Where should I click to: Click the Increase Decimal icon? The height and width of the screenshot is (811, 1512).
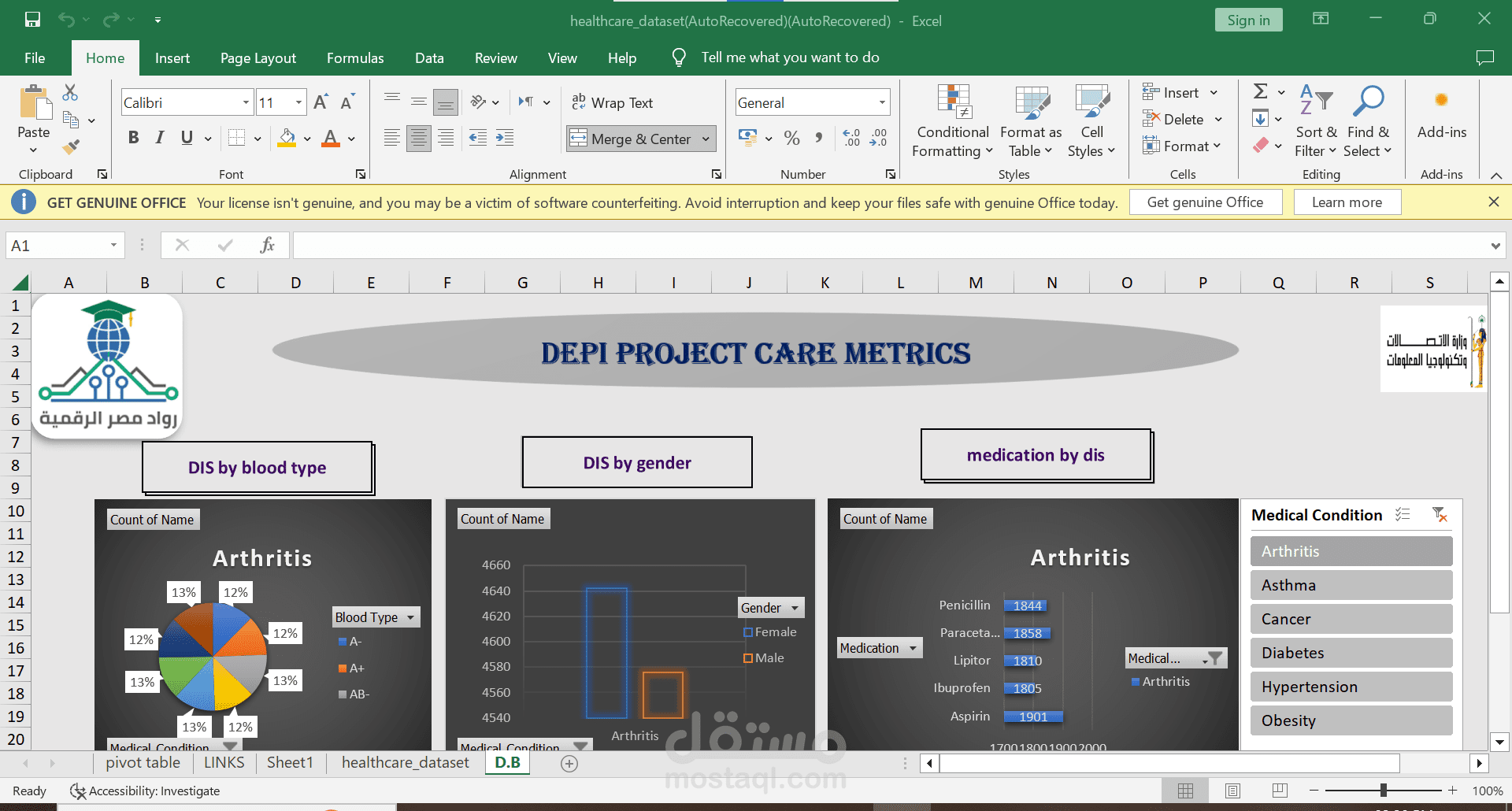click(x=851, y=139)
